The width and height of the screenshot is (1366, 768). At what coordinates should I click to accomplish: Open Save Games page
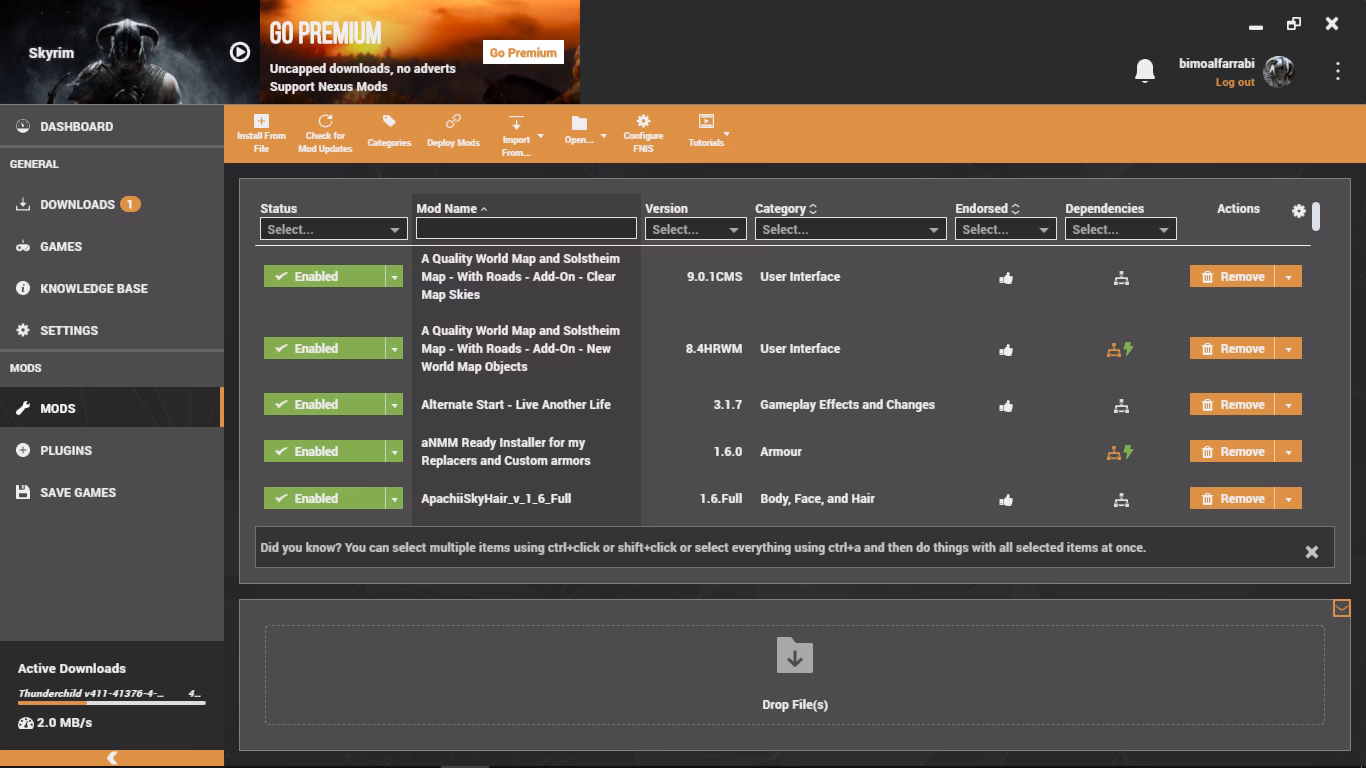point(112,493)
